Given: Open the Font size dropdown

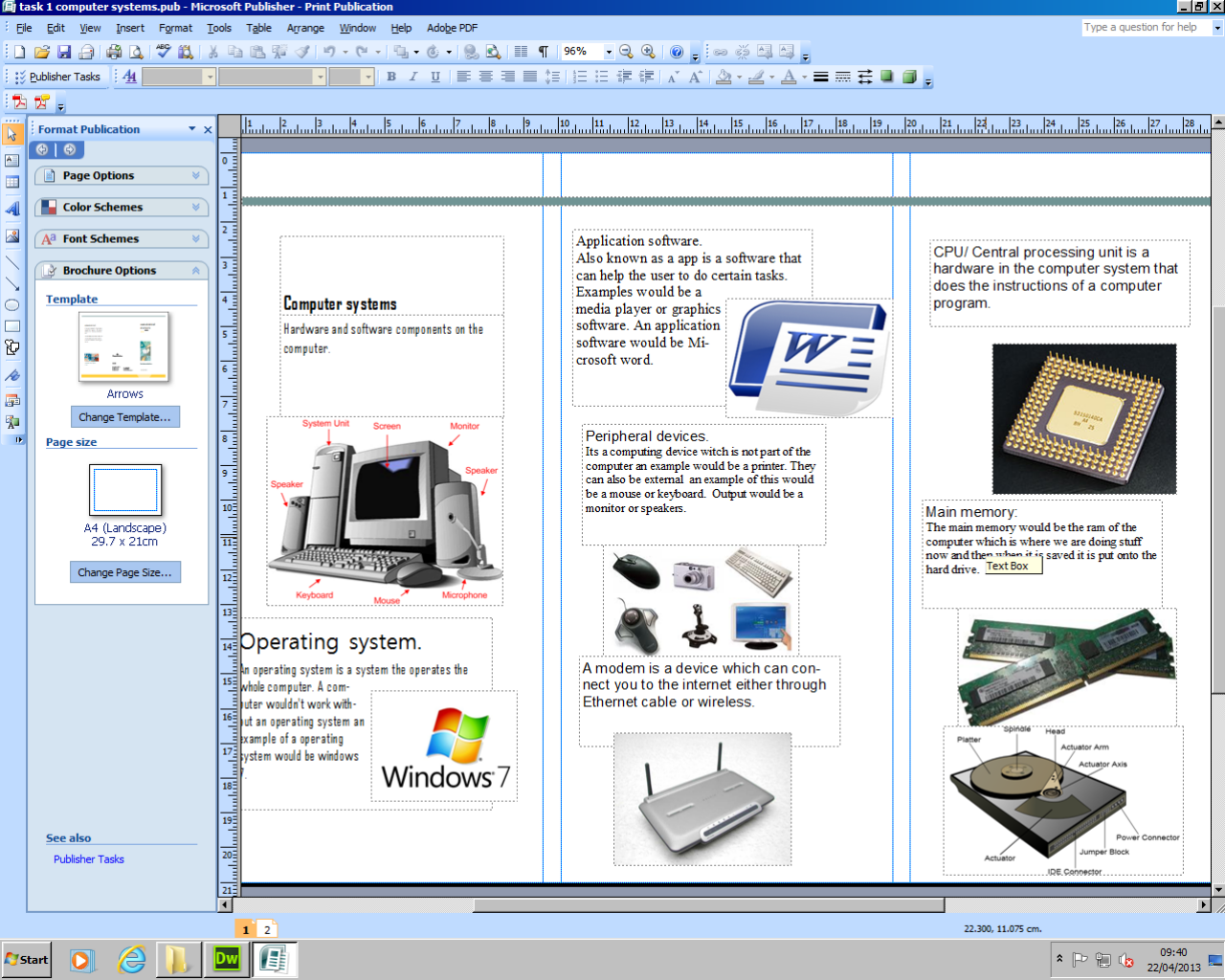Looking at the screenshot, I should coord(367,77).
